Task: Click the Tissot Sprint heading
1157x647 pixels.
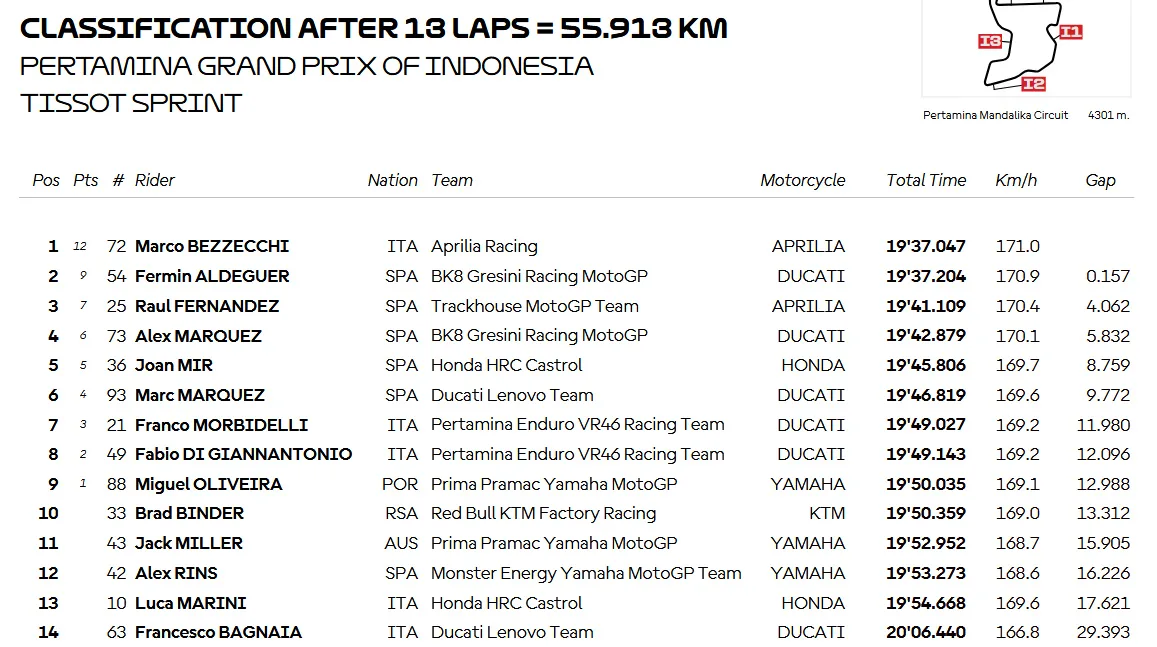Action: point(131,103)
